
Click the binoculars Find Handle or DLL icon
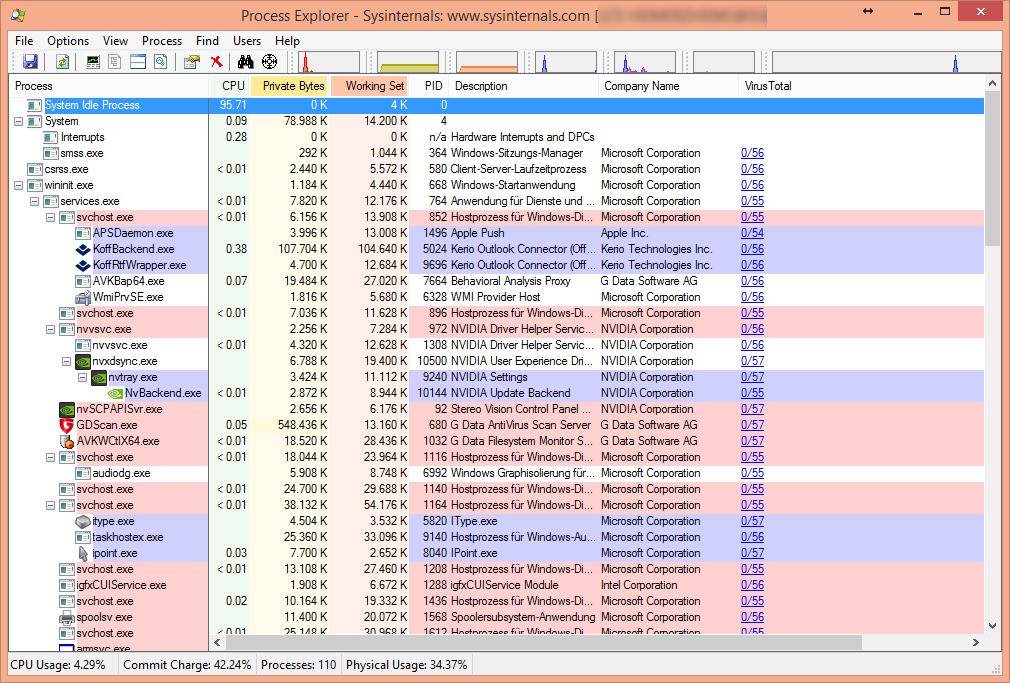(245, 62)
